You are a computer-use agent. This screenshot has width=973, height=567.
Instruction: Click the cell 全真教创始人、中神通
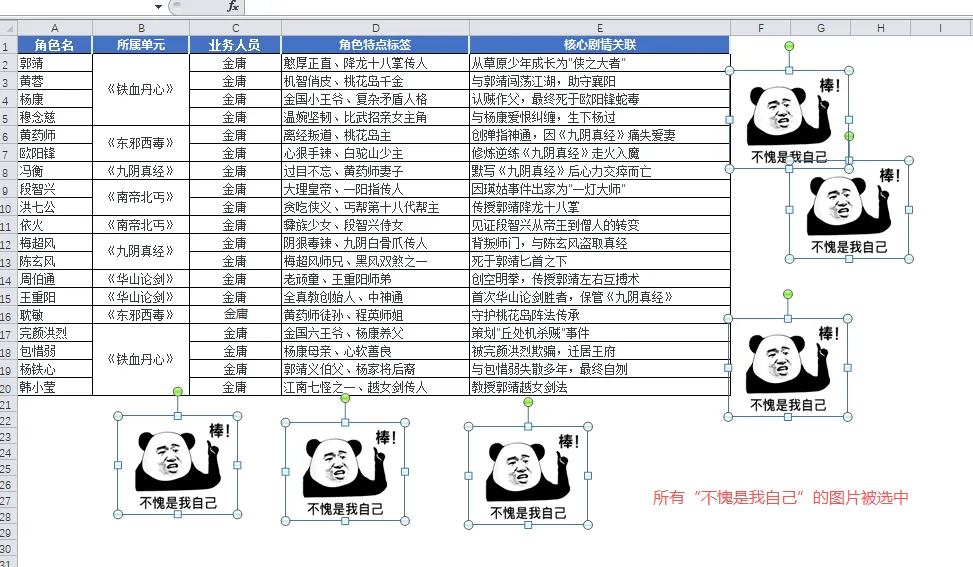[x=375, y=297]
